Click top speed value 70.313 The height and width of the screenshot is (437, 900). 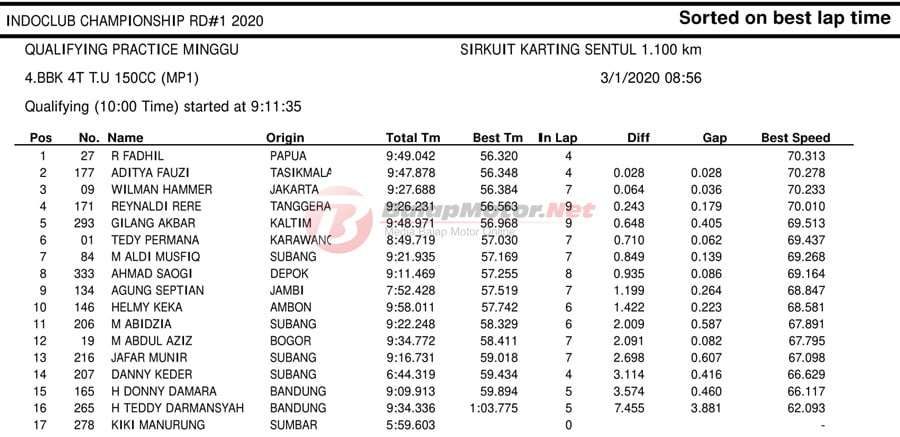click(x=806, y=156)
